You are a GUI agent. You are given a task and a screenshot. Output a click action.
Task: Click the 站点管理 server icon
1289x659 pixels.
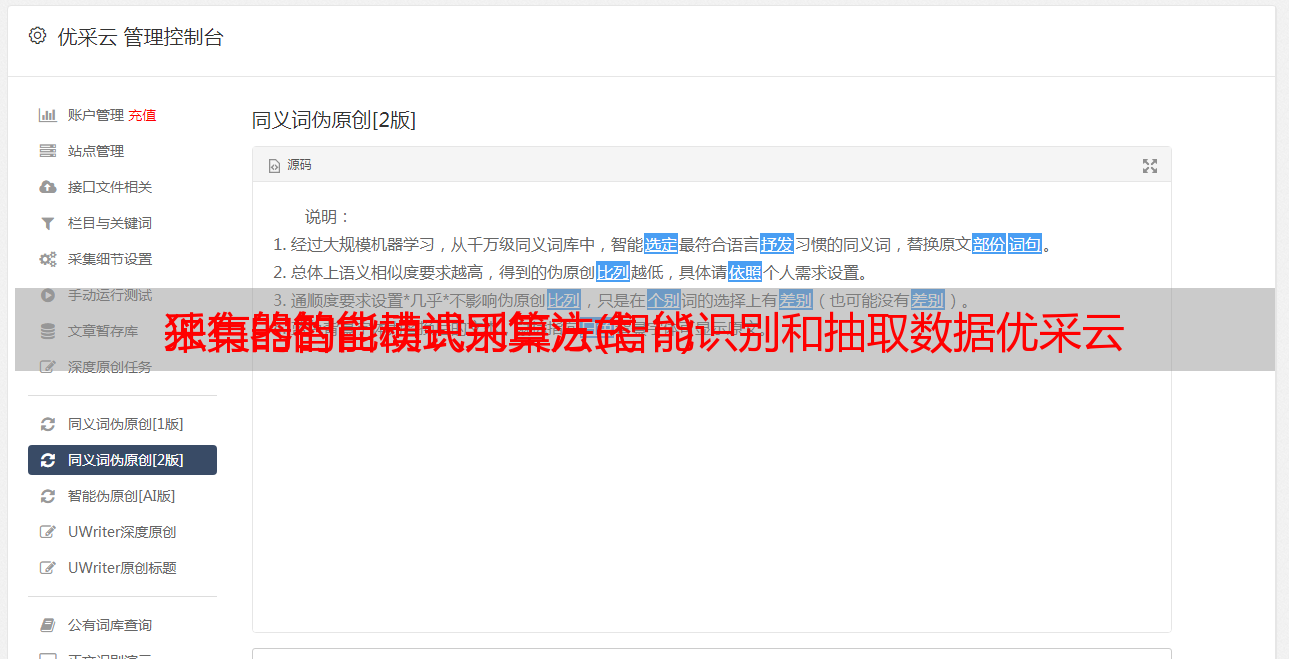coord(47,151)
